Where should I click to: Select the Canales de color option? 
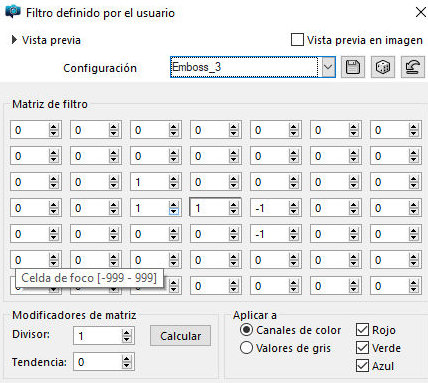tap(246, 330)
